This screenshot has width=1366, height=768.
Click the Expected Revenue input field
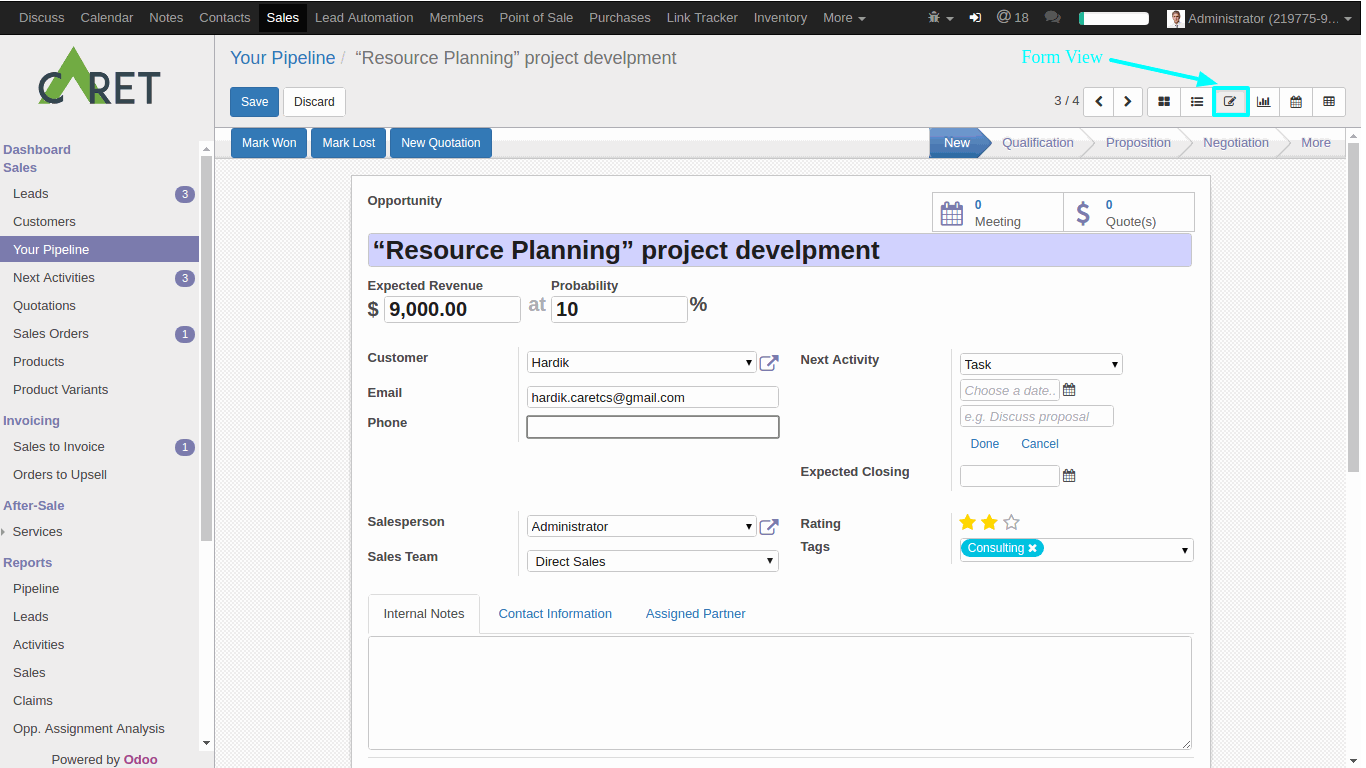click(451, 309)
